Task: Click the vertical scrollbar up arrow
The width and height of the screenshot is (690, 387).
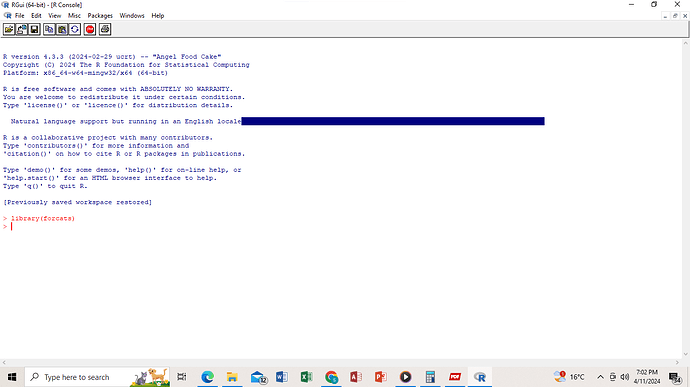Action: pyautogui.click(x=686, y=43)
